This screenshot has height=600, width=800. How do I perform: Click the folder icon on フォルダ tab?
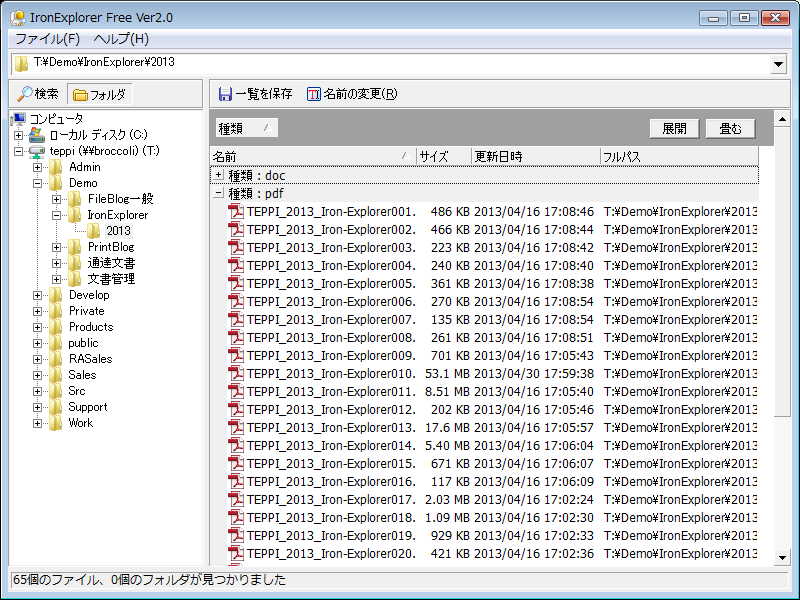click(80, 94)
